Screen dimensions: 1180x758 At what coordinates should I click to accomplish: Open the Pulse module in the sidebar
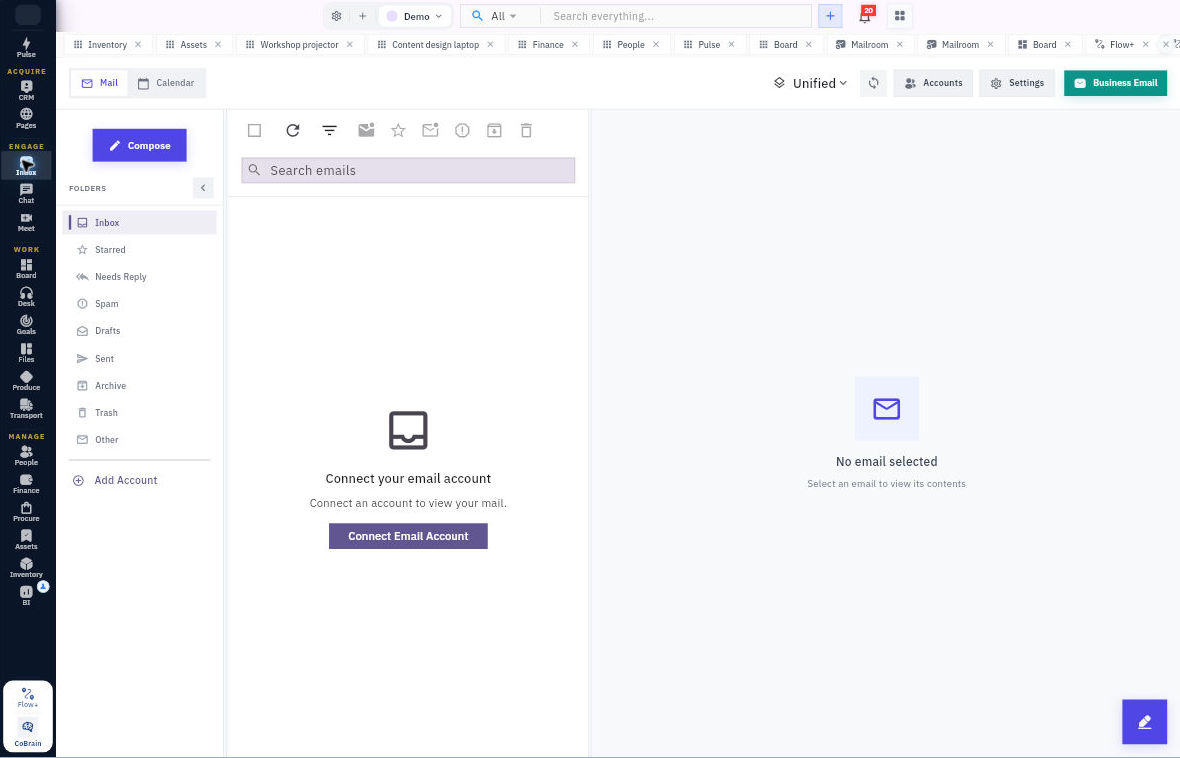[26, 47]
